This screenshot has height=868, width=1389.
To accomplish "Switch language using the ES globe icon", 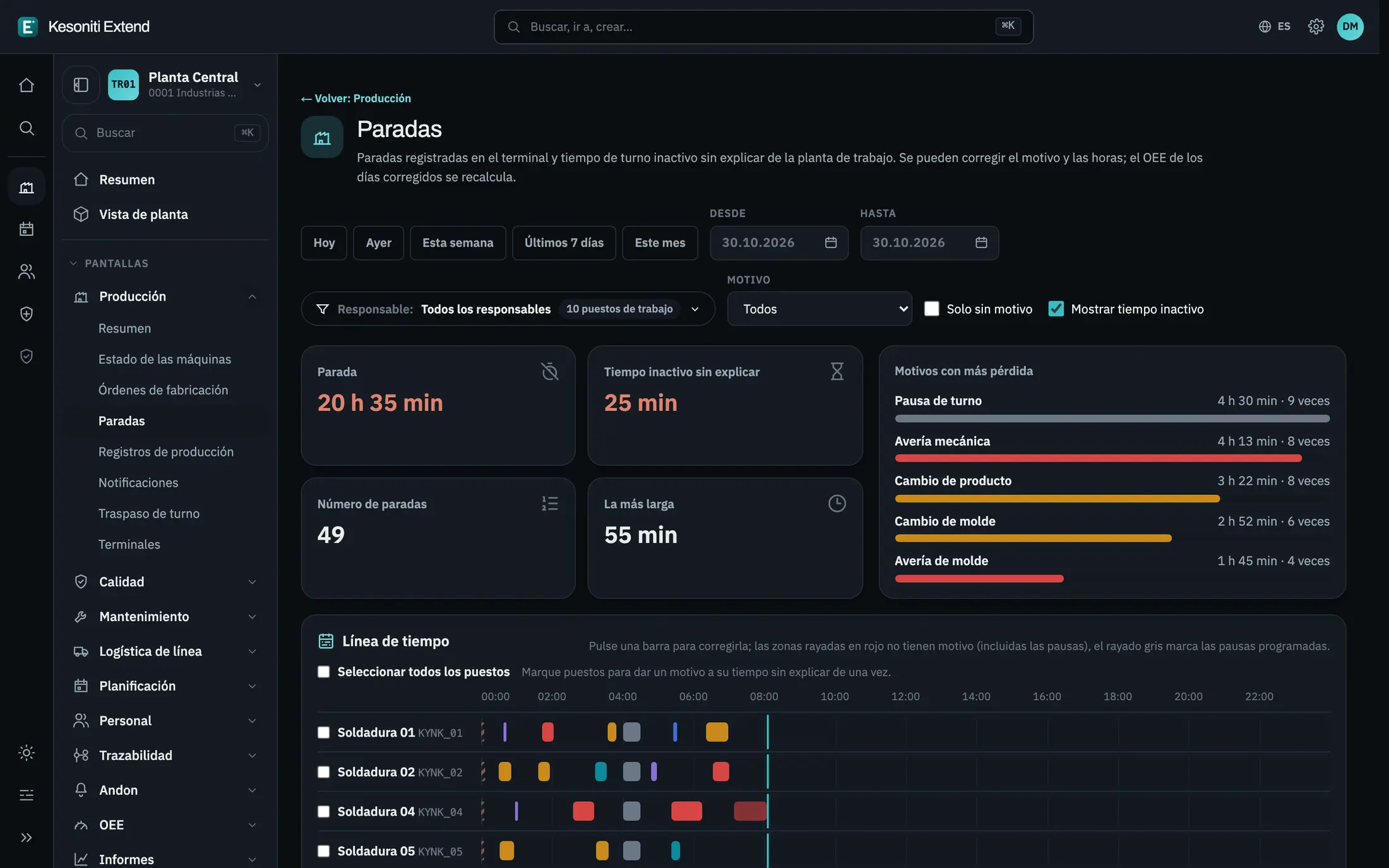I will coord(1274,27).
